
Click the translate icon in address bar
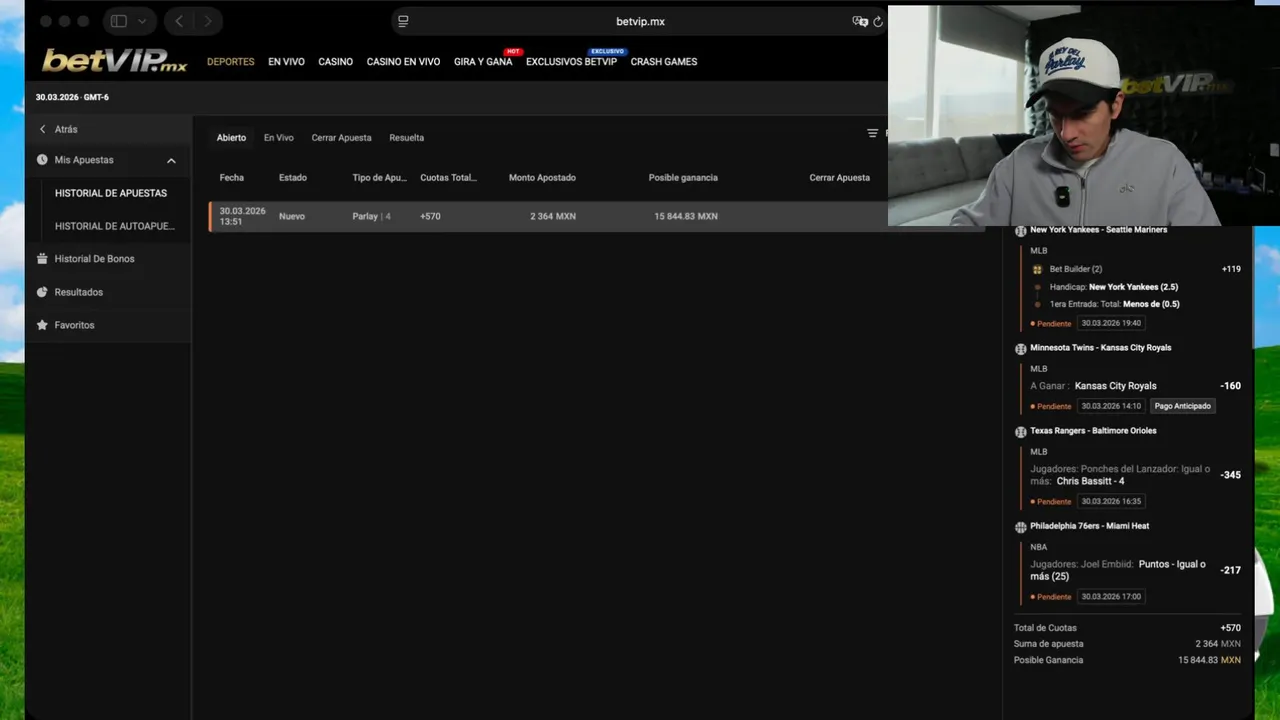(x=859, y=21)
